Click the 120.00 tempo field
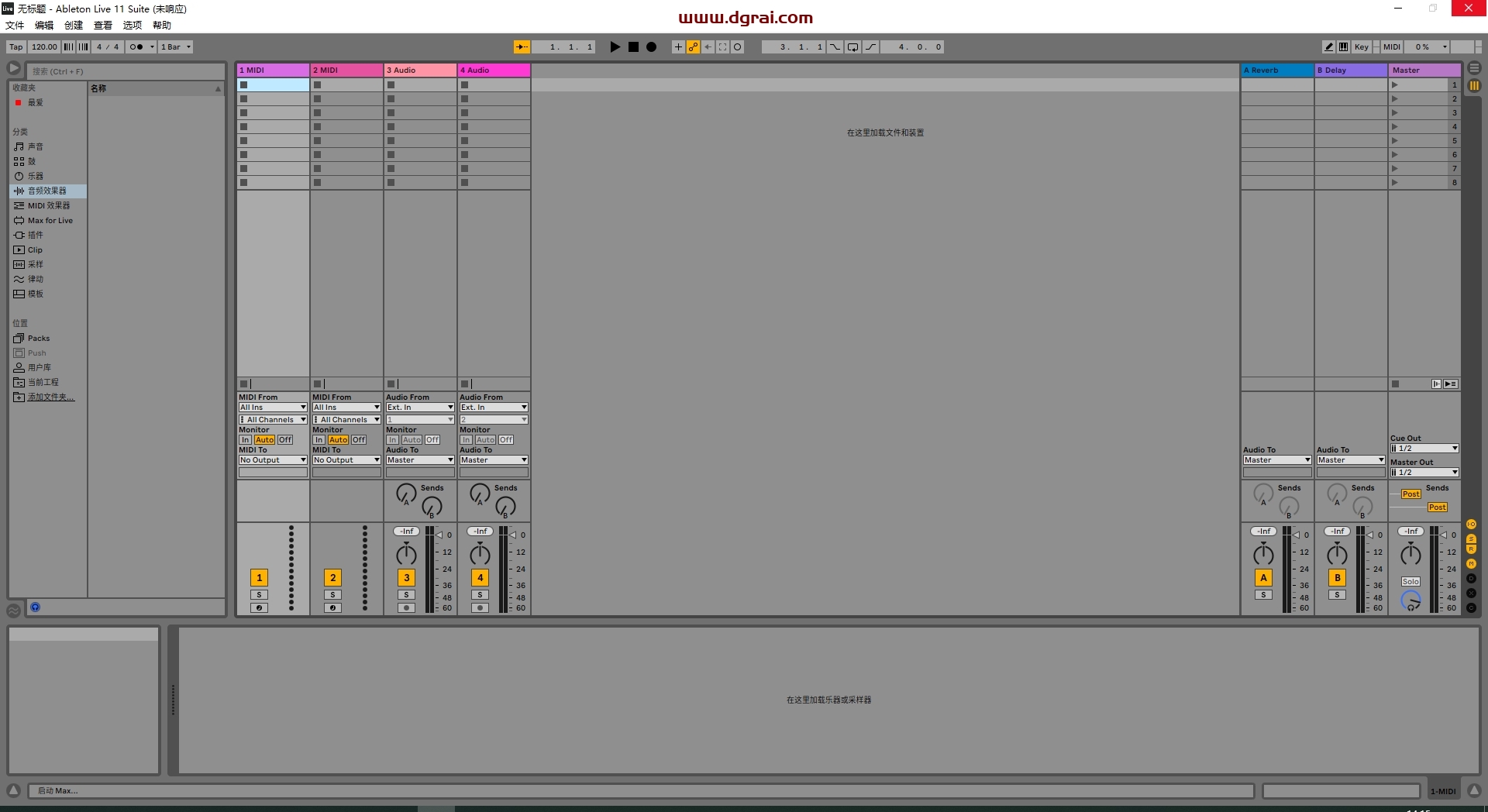1488x812 pixels. (44, 46)
